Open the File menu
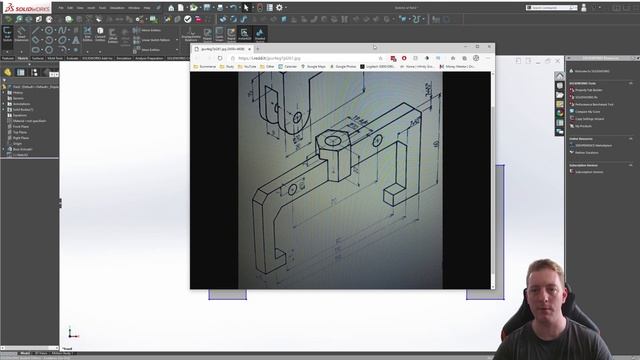The height and width of the screenshot is (360, 640). [61, 8]
